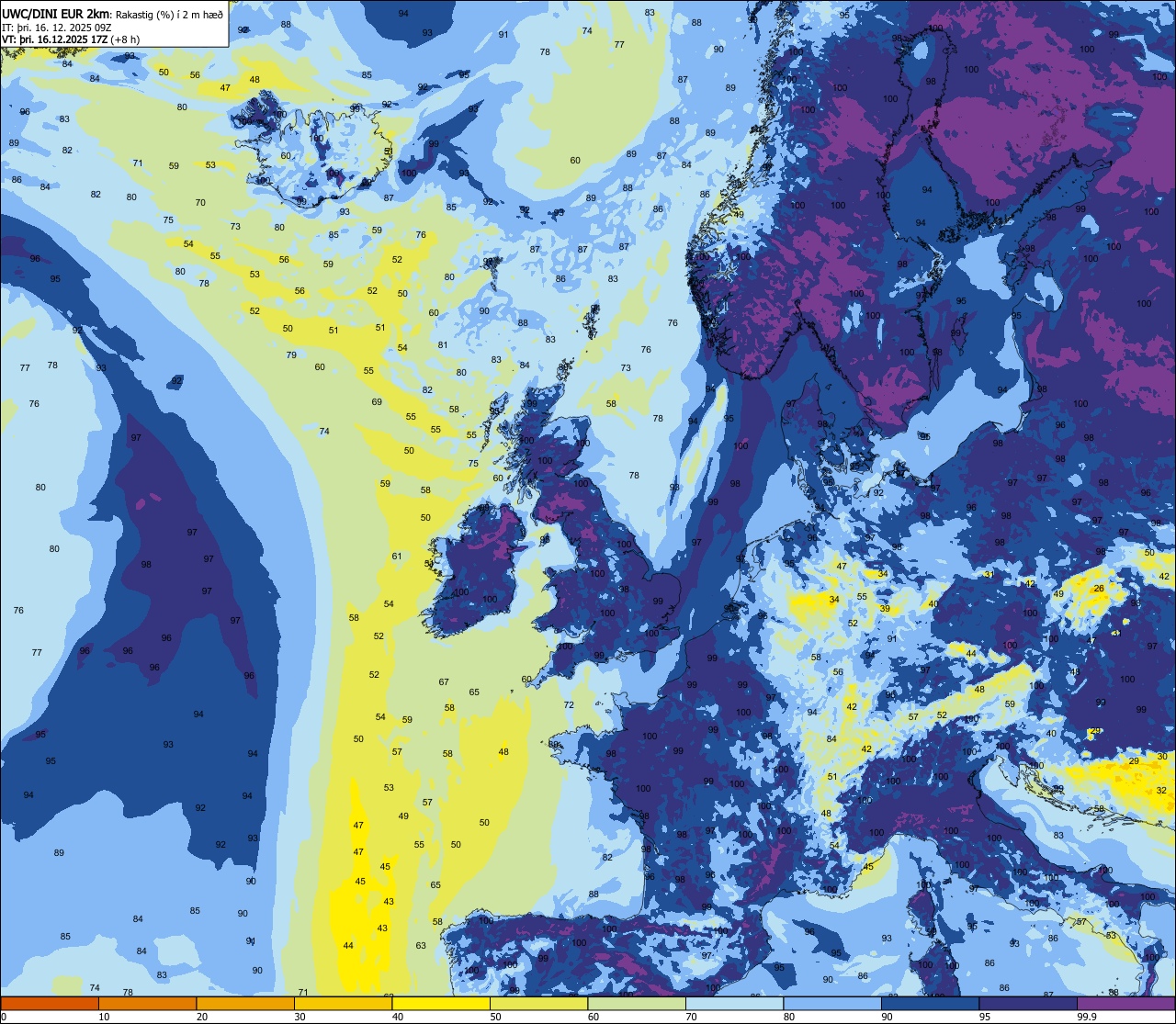Viewport: 1176px width, 1024px height.
Task: Click the pale yellow 50–60 legend swatch
Action: click(x=538, y=1003)
